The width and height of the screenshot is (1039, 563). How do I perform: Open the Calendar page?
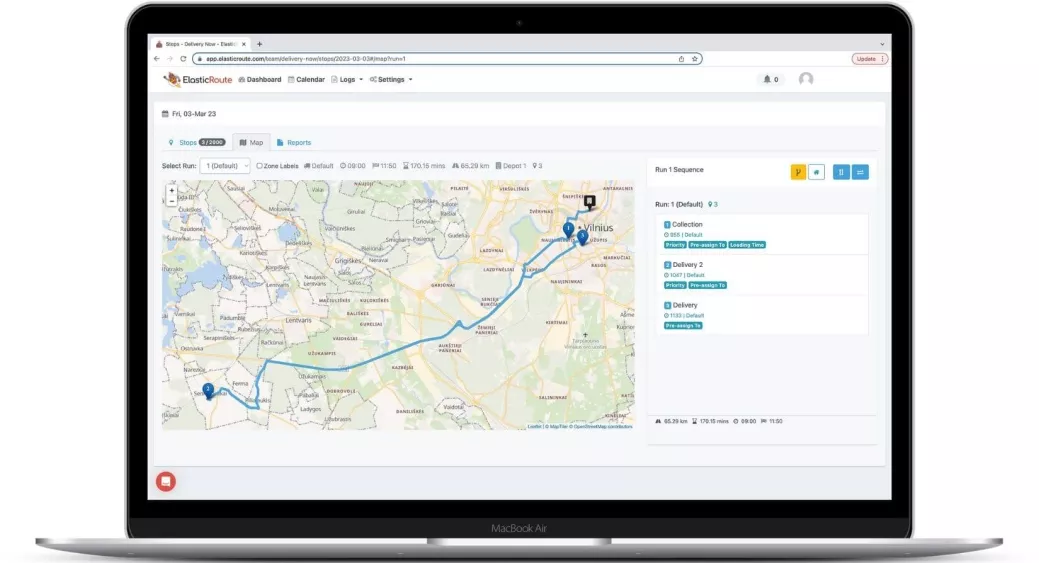[x=306, y=79]
